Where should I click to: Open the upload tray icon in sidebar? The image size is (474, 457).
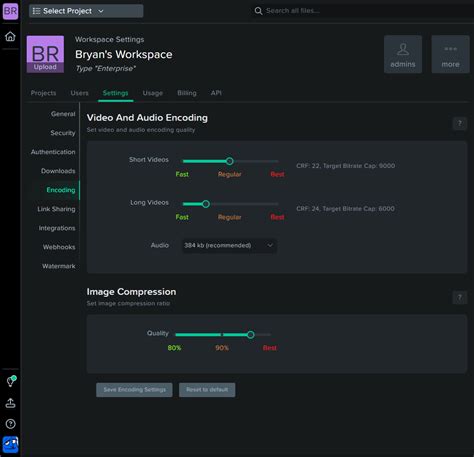(10, 403)
